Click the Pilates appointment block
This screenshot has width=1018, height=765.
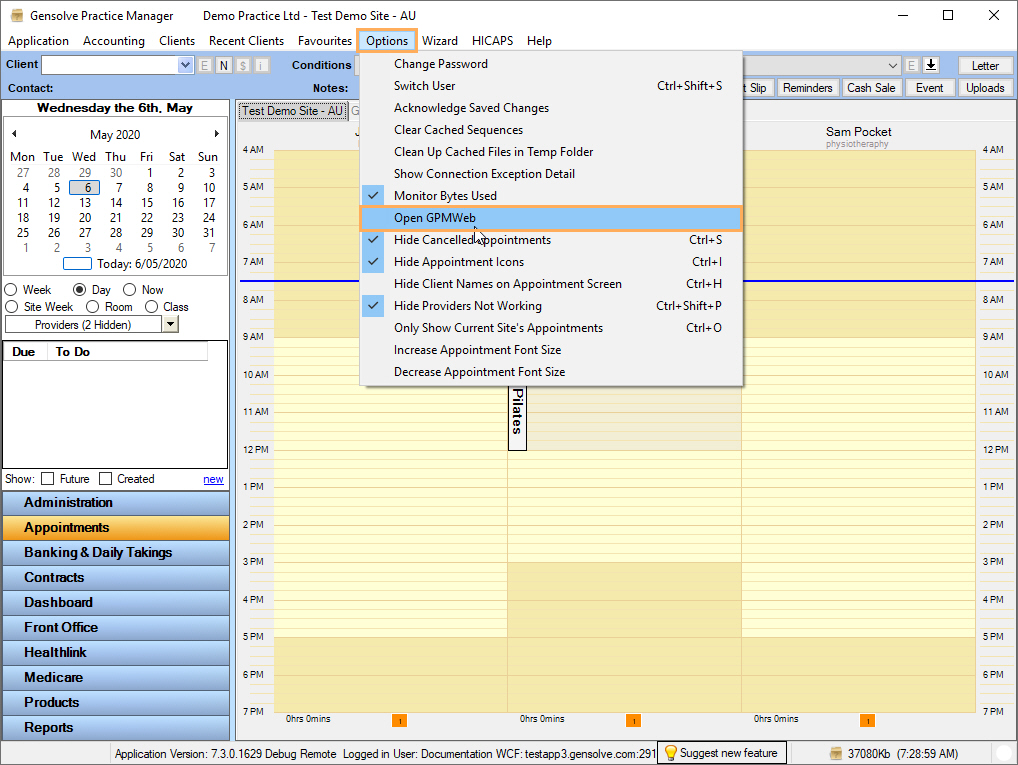(517, 417)
